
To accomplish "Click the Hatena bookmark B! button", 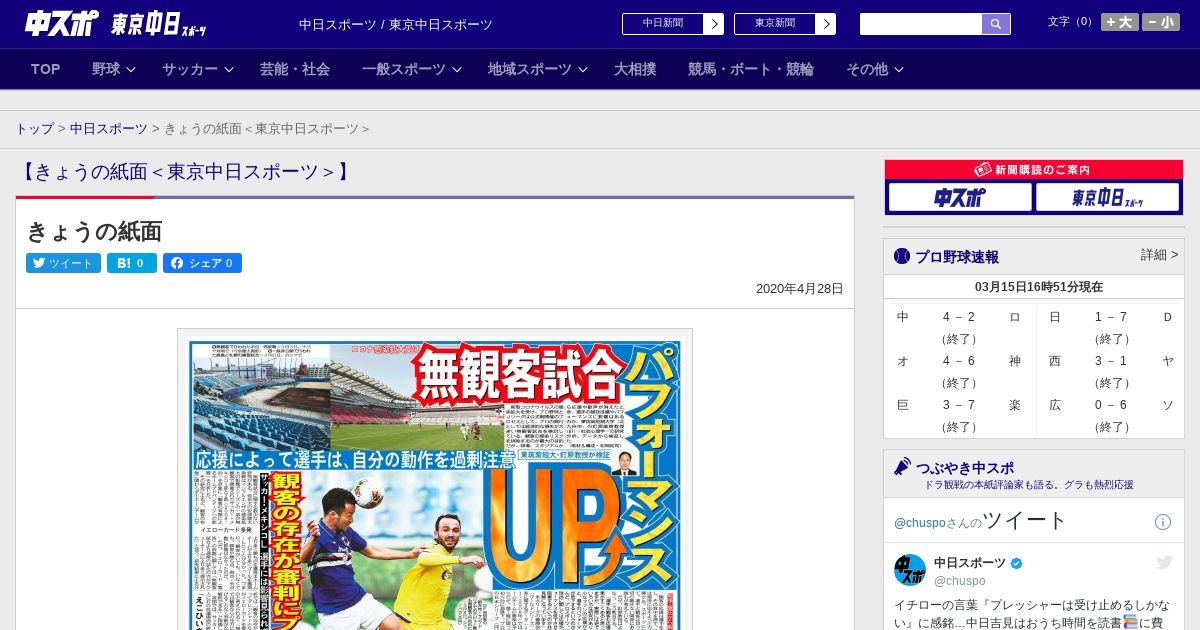I will [131, 263].
